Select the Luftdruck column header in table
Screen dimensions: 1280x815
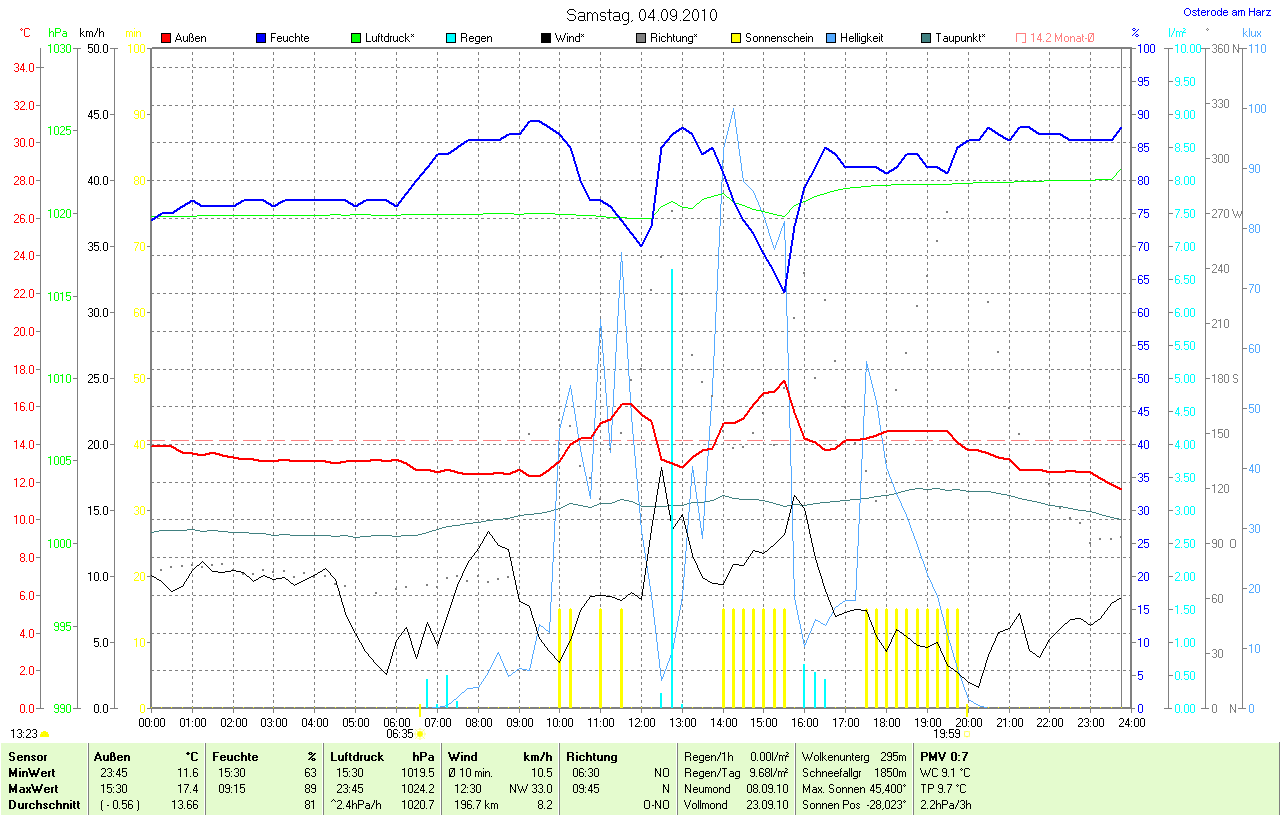tap(357, 757)
